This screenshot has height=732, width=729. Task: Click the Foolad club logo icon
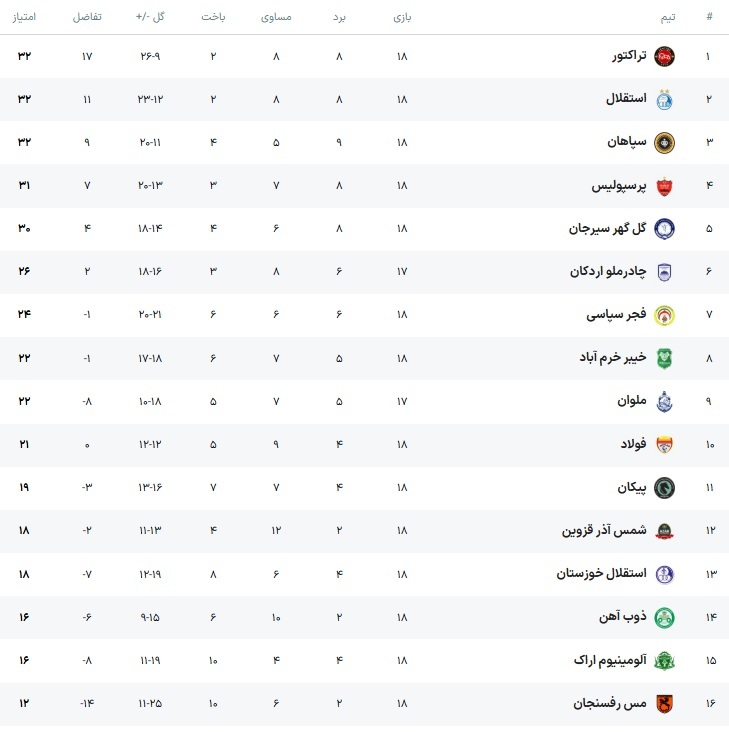(x=665, y=445)
